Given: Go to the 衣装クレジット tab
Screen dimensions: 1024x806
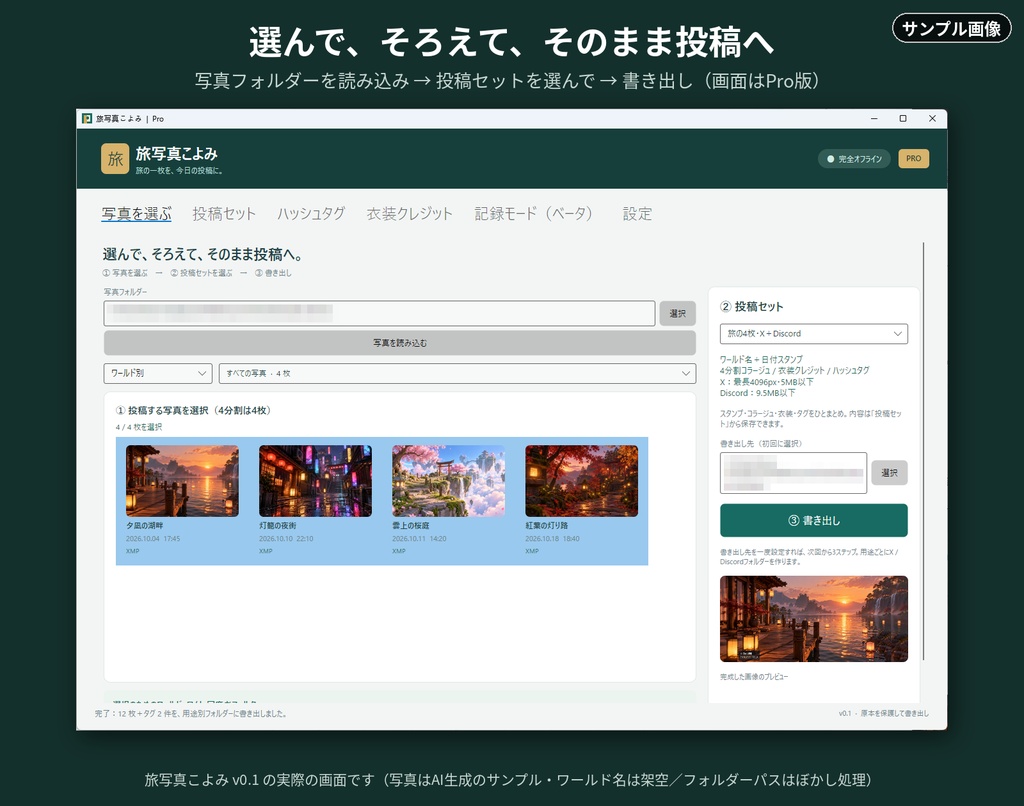Looking at the screenshot, I should click(x=409, y=214).
